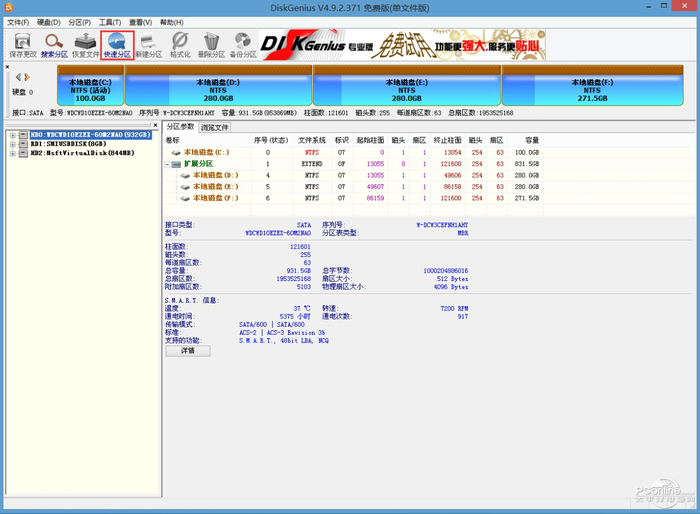Click drive icon beside local disk (D:) row

185,176
